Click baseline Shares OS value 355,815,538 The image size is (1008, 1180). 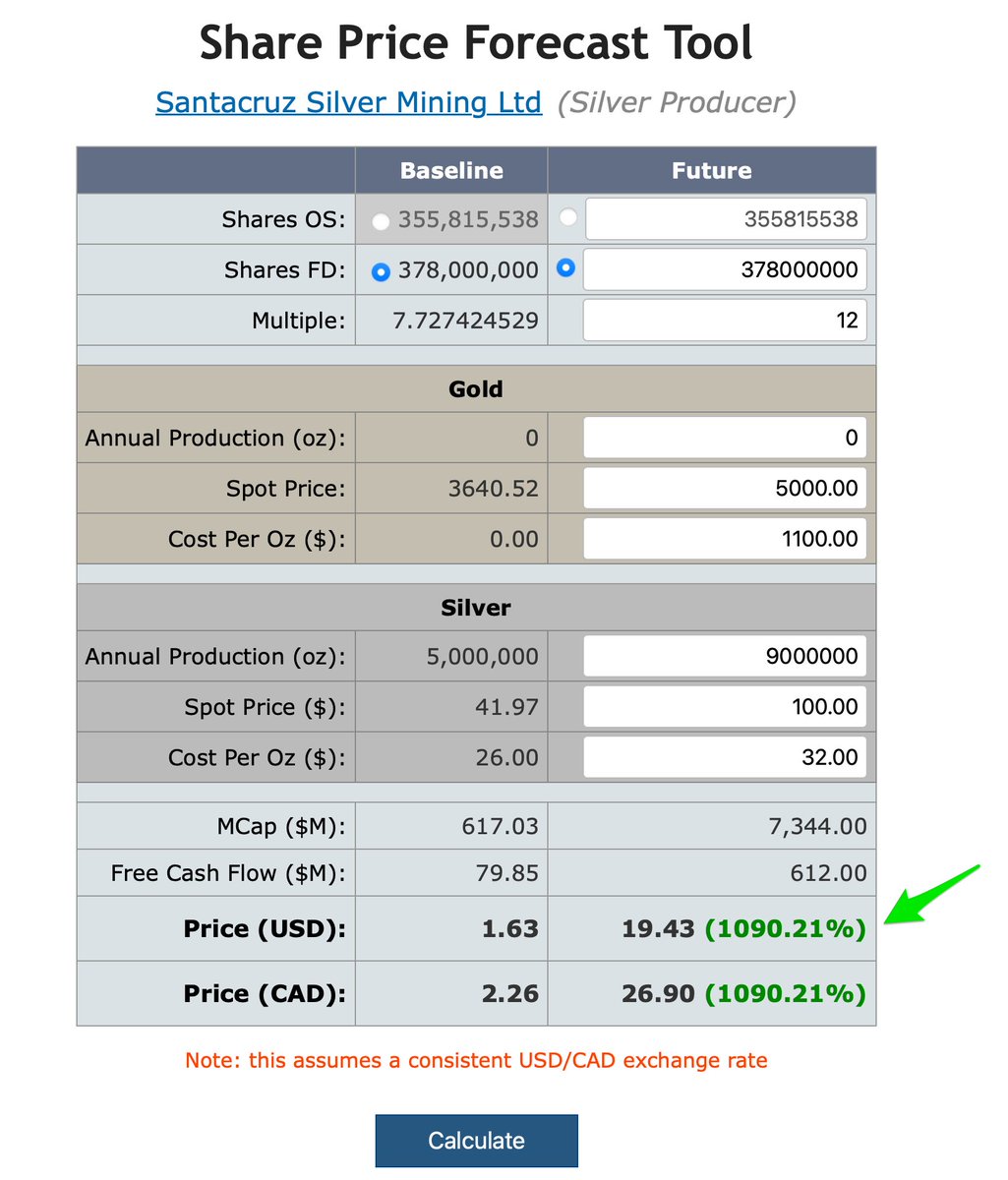(468, 219)
